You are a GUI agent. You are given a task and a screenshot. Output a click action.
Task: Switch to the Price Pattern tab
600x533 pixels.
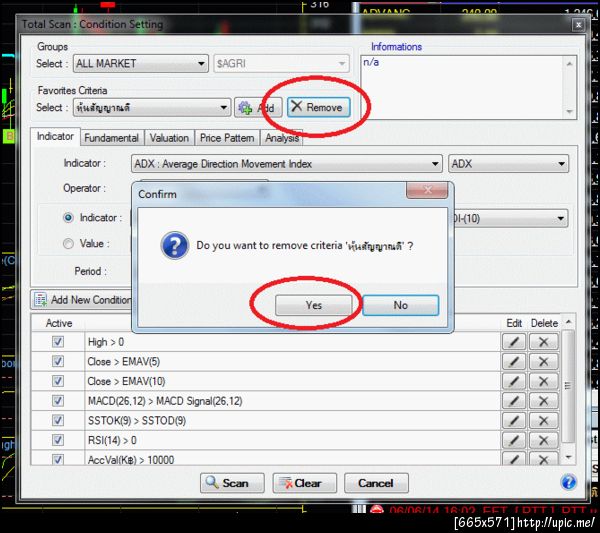coord(227,138)
